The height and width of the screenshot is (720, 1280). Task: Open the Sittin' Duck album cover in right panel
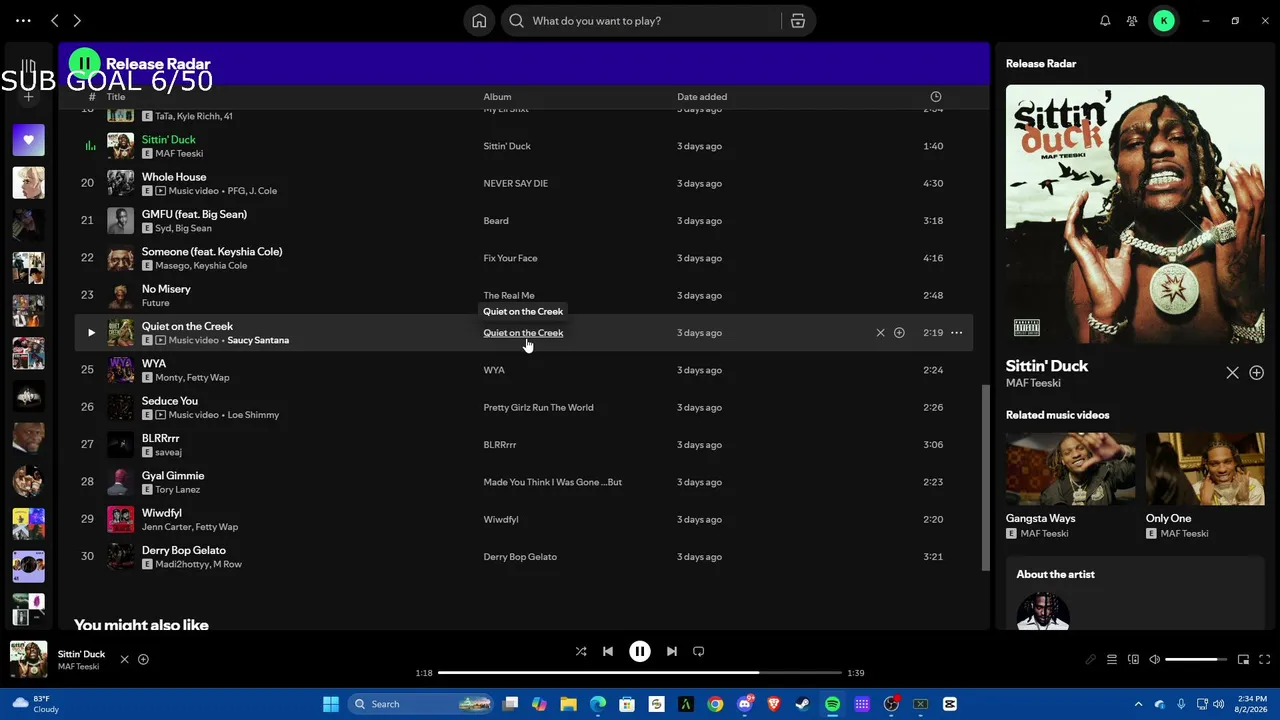pos(1135,214)
